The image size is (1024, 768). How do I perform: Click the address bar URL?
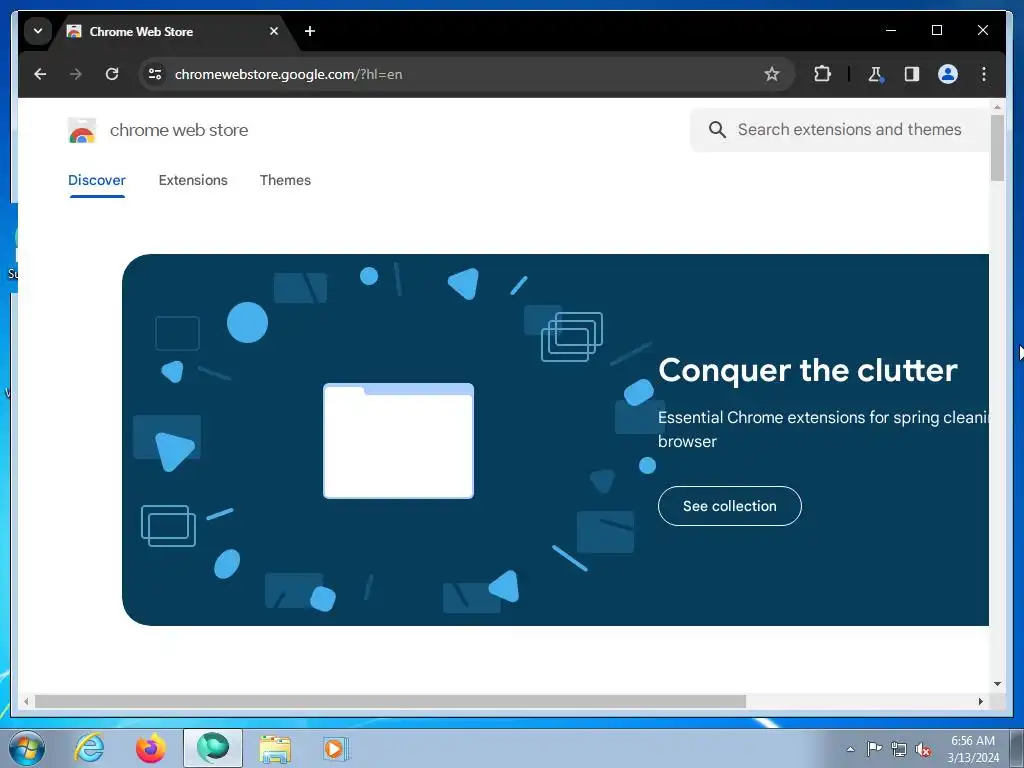click(289, 74)
